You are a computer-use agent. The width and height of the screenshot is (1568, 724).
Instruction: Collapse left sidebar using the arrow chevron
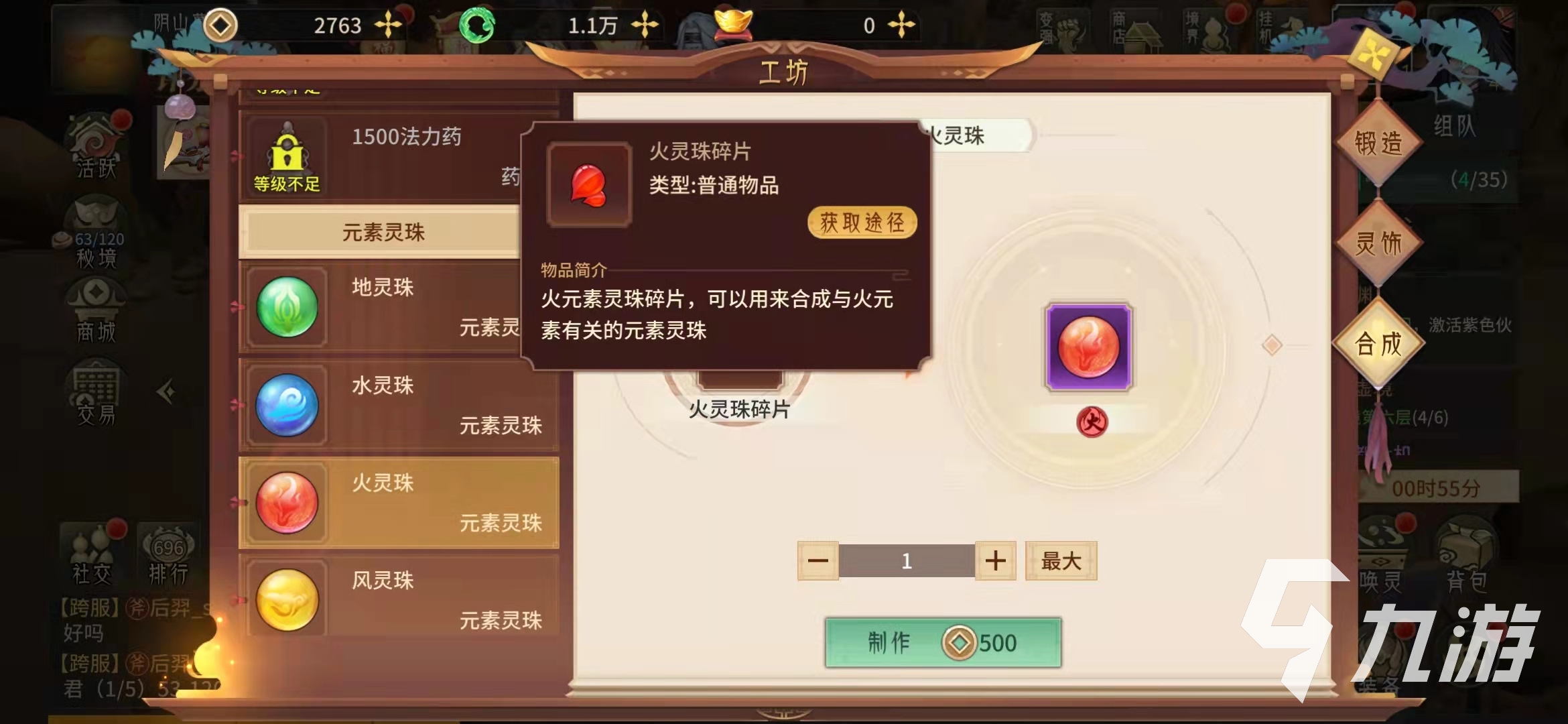click(166, 391)
